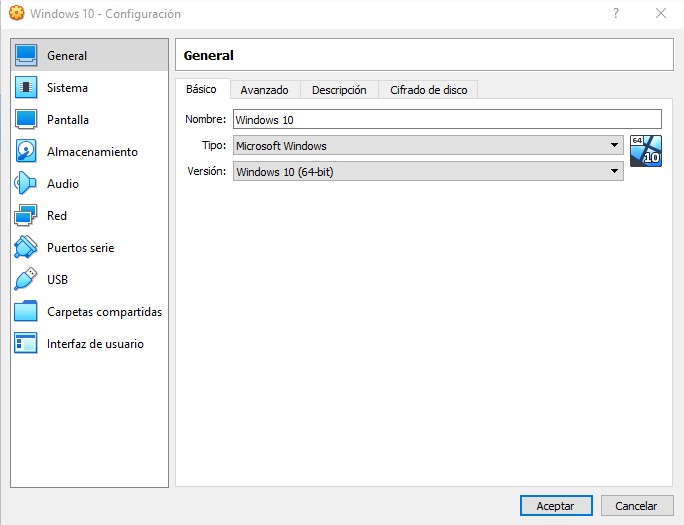Open the Puertos serie connector icon
Viewport: 684px width, 525px height.
click(26, 247)
